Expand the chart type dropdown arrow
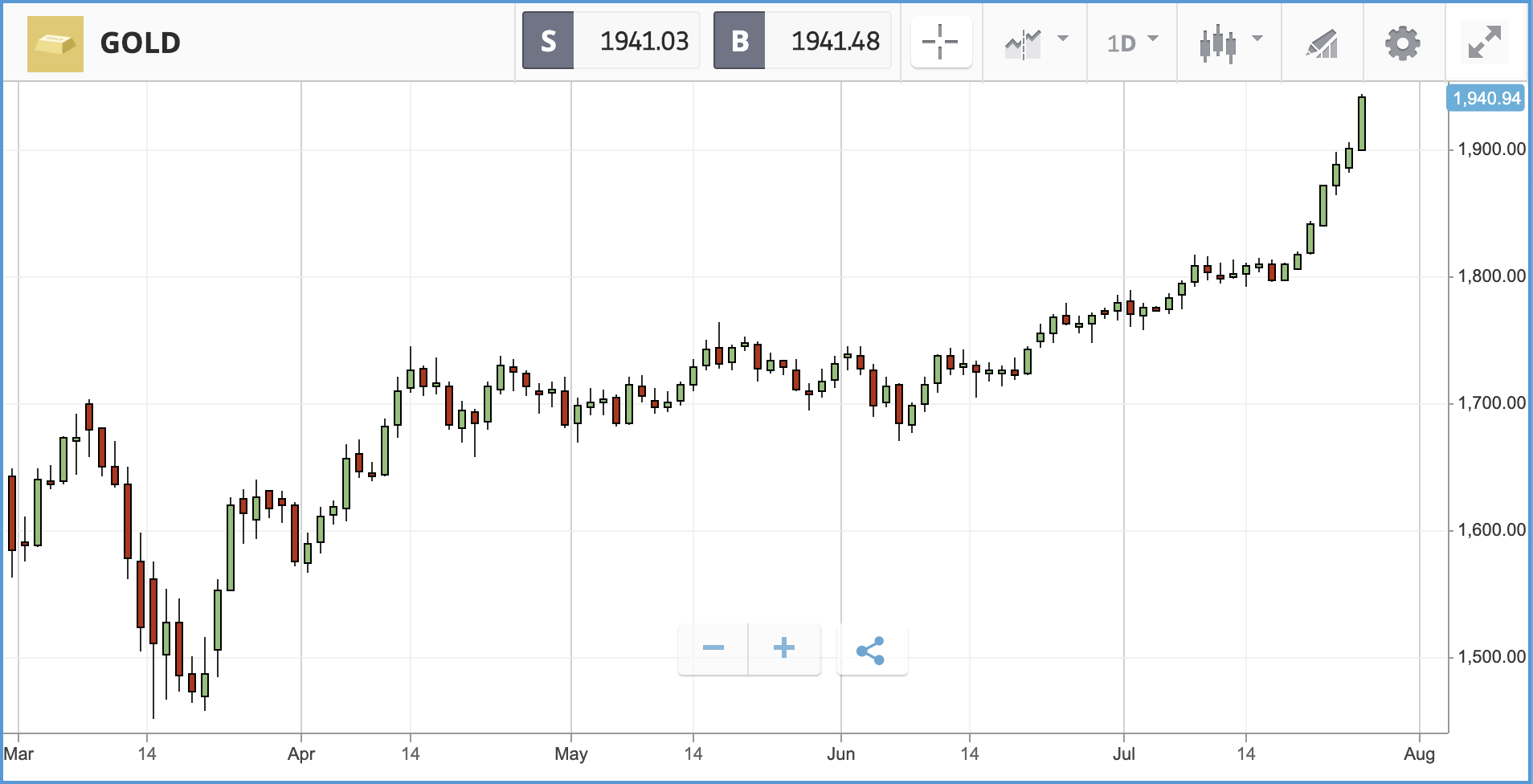The image size is (1533, 784). tap(1257, 38)
